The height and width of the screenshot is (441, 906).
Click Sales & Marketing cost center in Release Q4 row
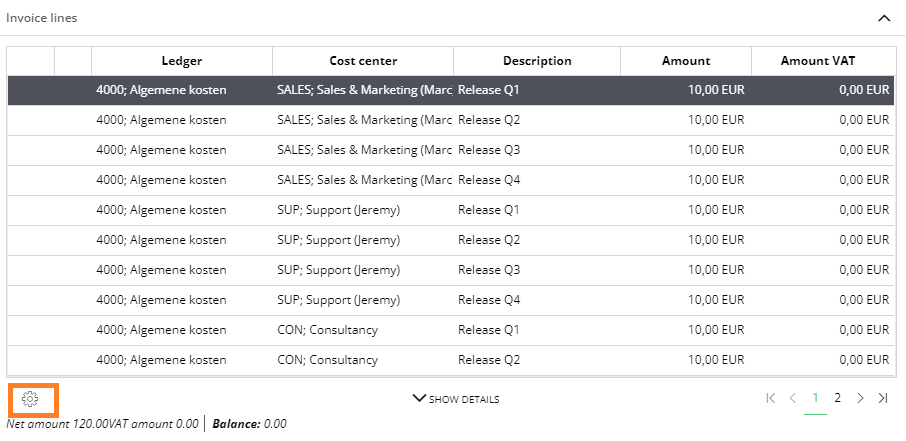coord(364,180)
